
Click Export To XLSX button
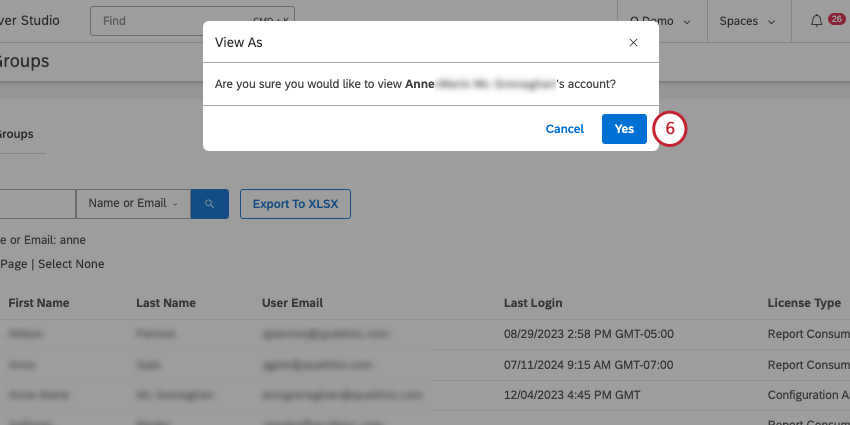pyautogui.click(x=295, y=204)
